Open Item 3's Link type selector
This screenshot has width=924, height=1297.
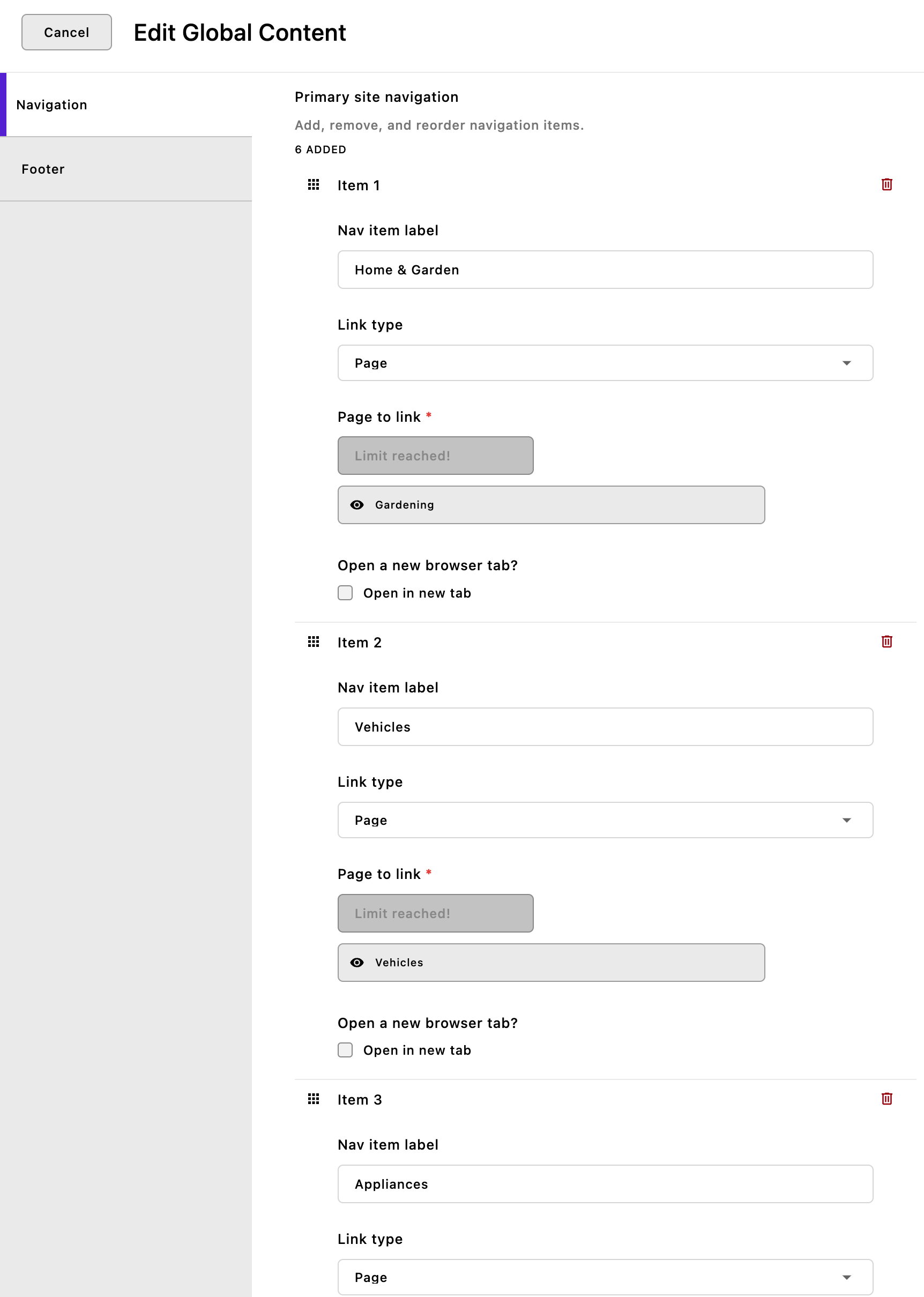click(x=606, y=1277)
